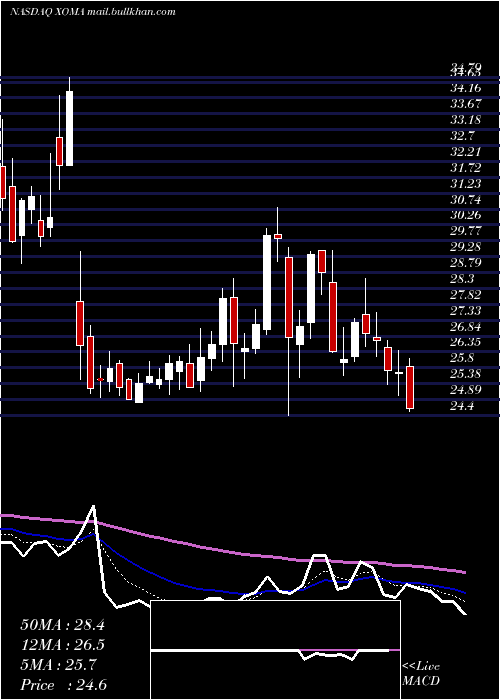Screen dimensions: 500x700
Task: Click the 27.82 price axis label
Action: pyautogui.click(x=466, y=294)
